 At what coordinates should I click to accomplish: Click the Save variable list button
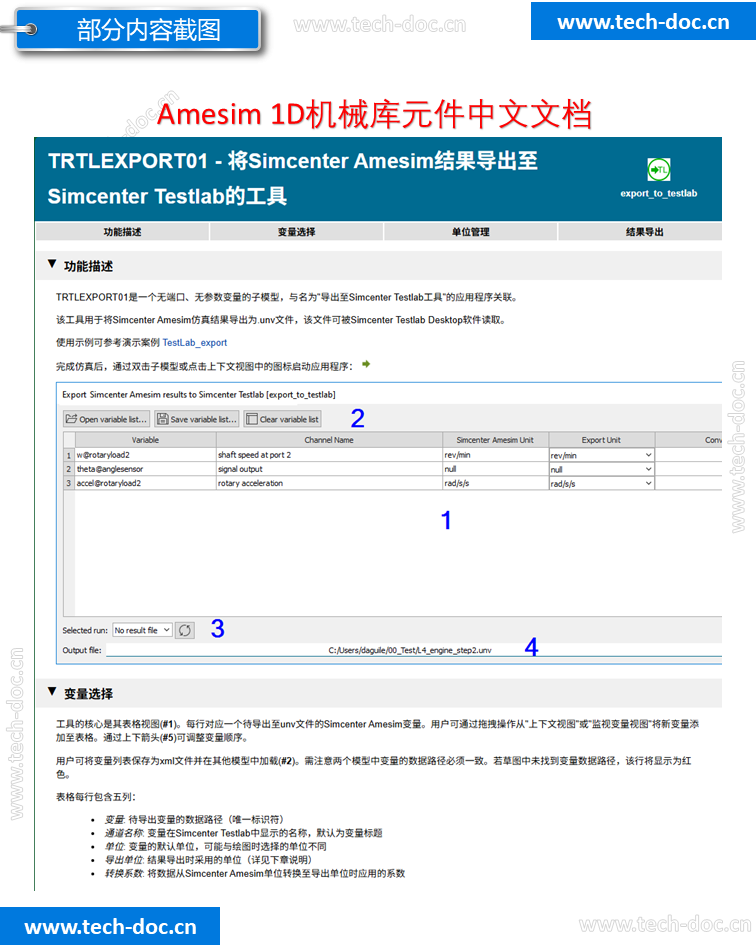pyautogui.click(x=197, y=419)
